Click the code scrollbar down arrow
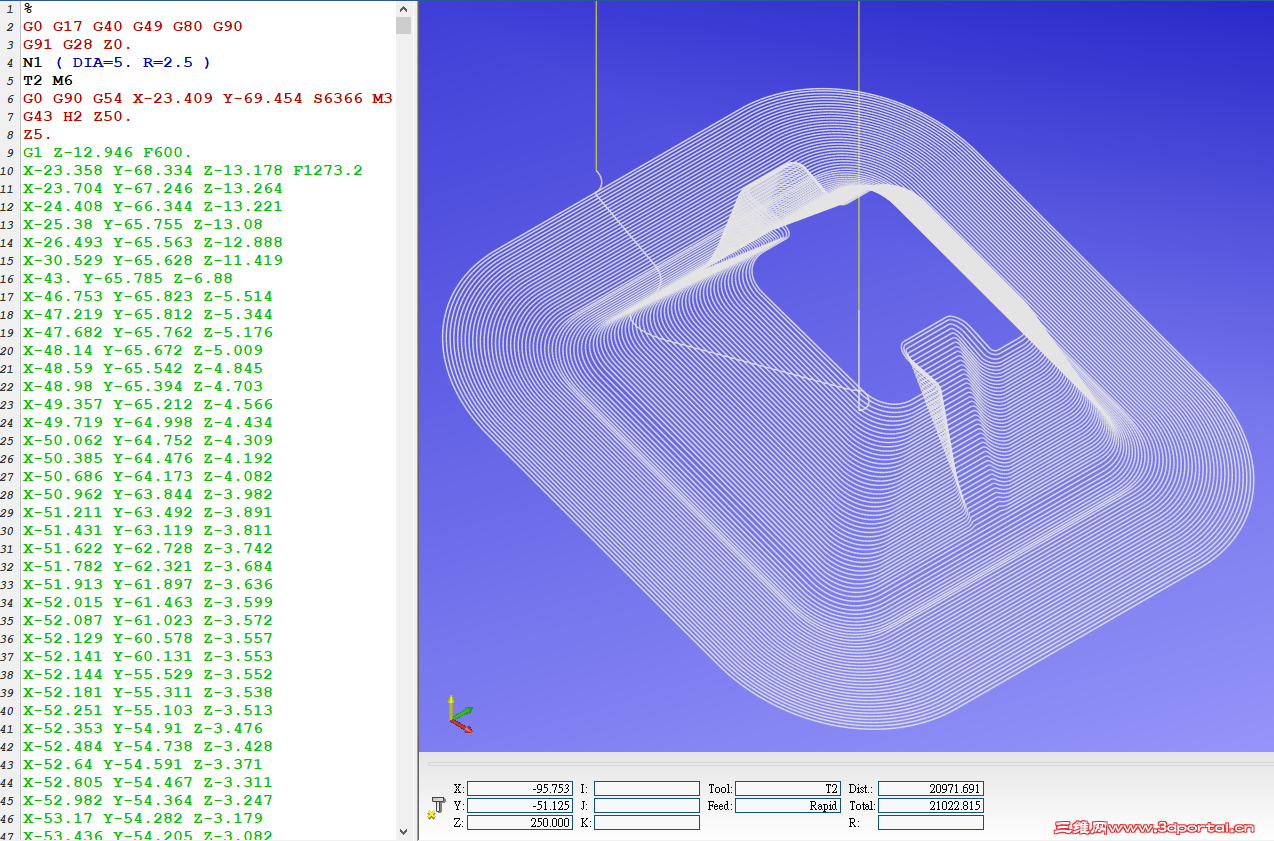This screenshot has height=841, width=1274. (403, 831)
